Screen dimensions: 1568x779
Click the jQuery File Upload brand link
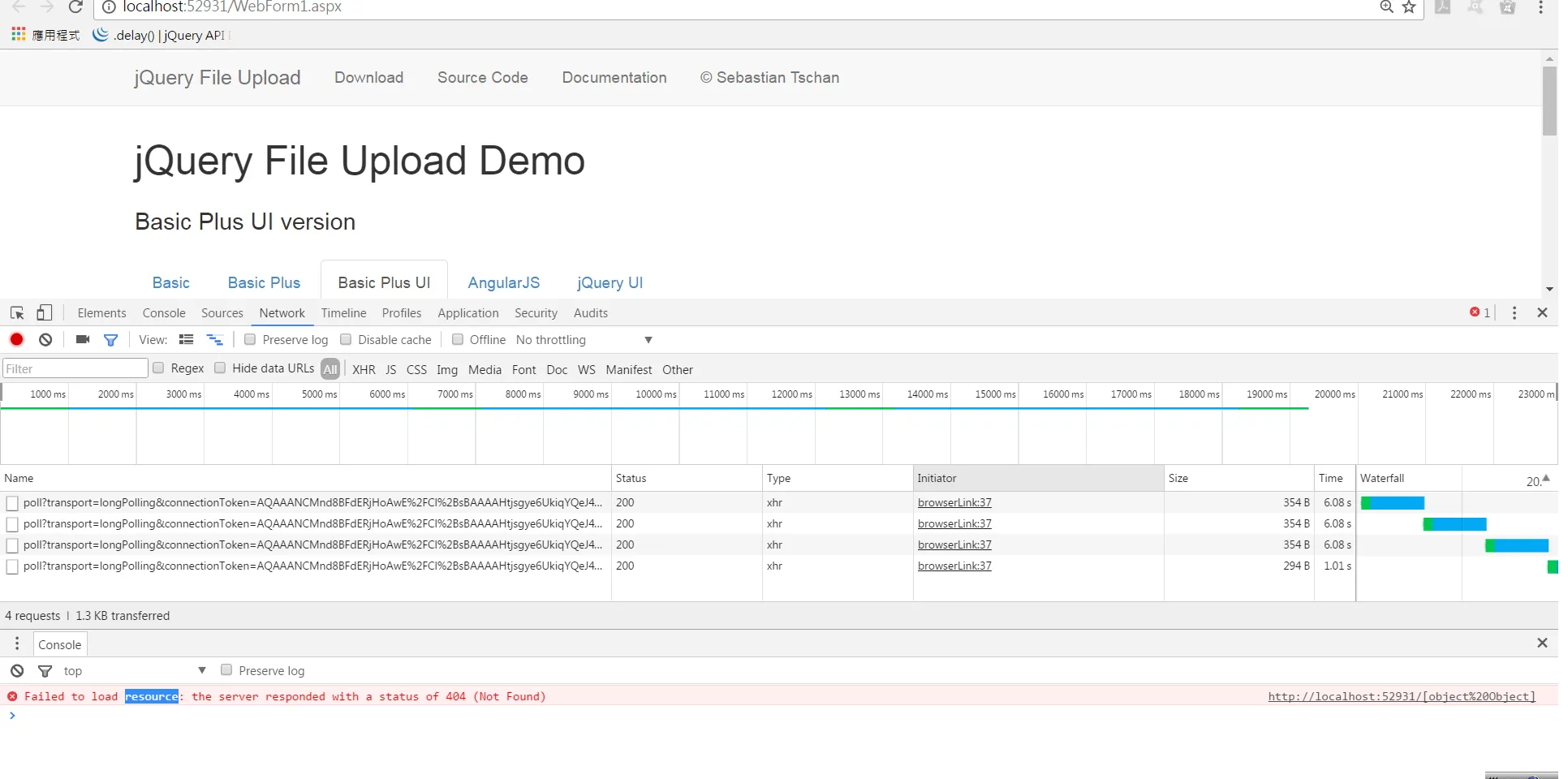tap(218, 77)
